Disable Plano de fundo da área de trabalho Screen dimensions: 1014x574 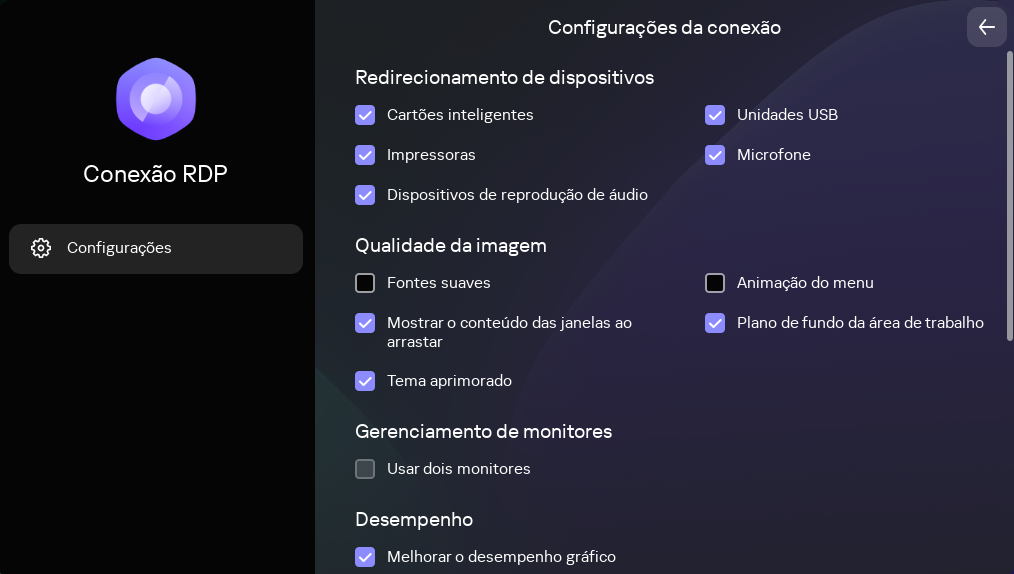pos(715,323)
